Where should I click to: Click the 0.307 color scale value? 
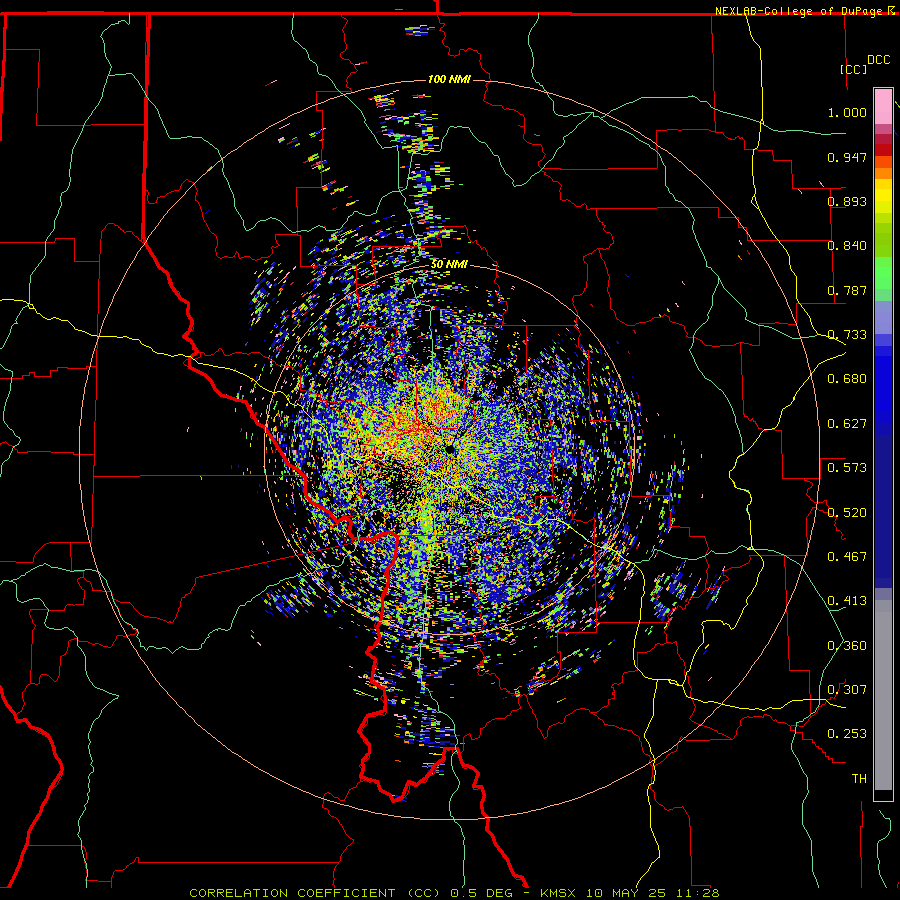tap(847, 690)
